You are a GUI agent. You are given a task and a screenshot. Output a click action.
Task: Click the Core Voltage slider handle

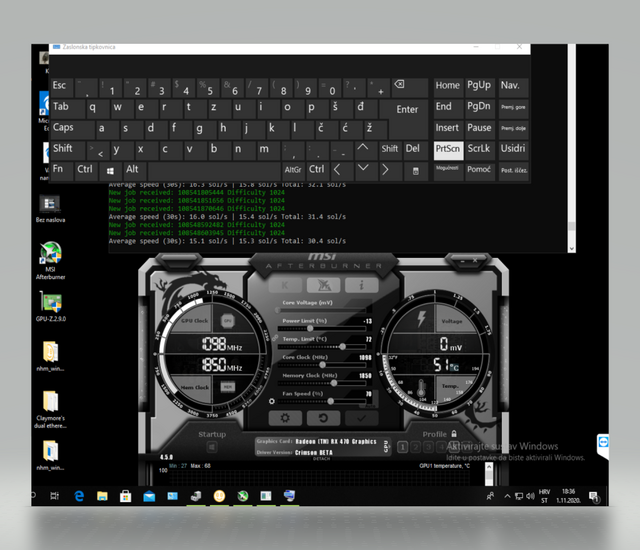coord(278,310)
